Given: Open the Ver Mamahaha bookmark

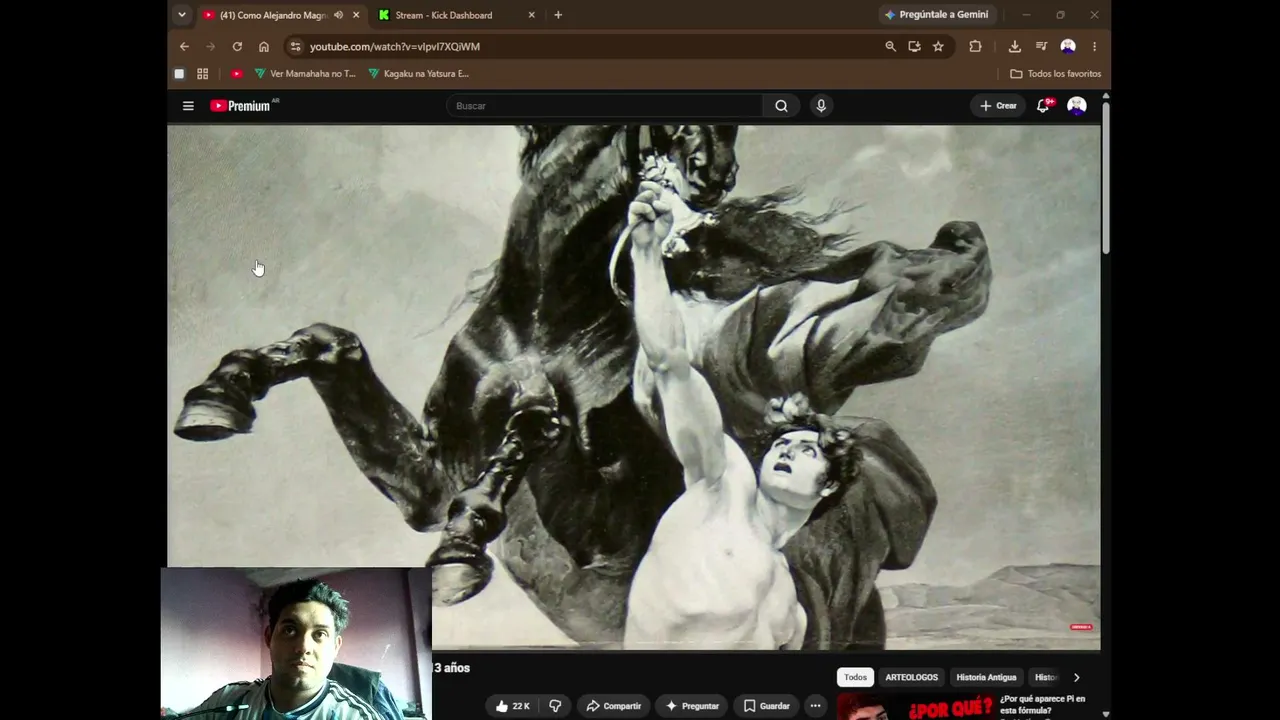Looking at the screenshot, I should point(305,73).
